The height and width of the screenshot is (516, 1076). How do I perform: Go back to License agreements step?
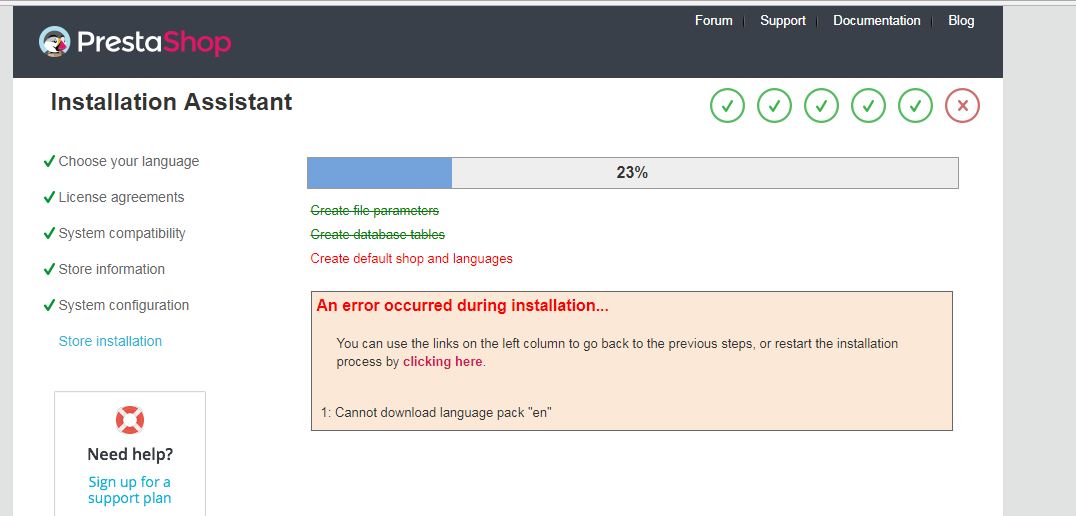(x=121, y=197)
